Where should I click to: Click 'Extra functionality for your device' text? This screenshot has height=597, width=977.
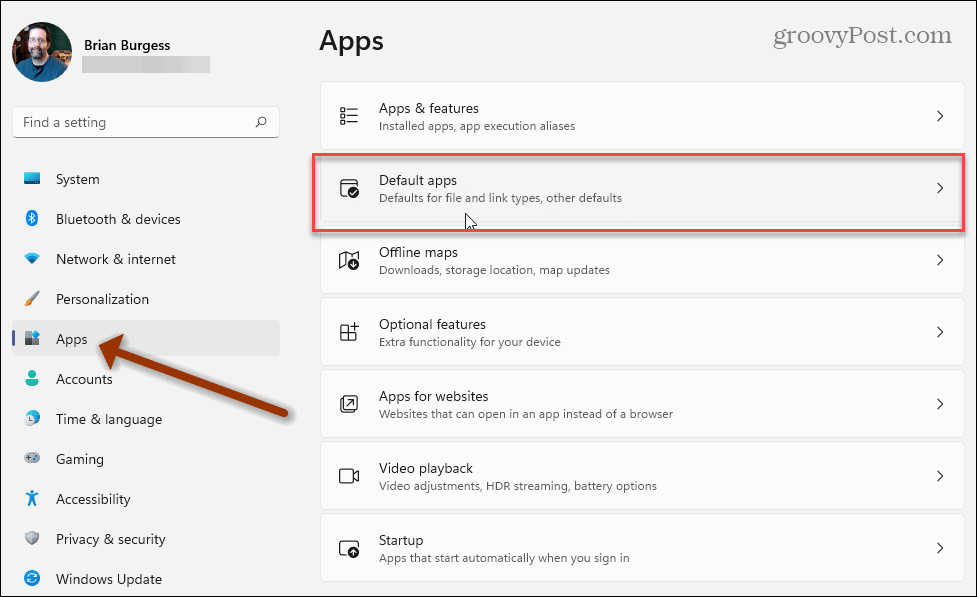[470, 342]
